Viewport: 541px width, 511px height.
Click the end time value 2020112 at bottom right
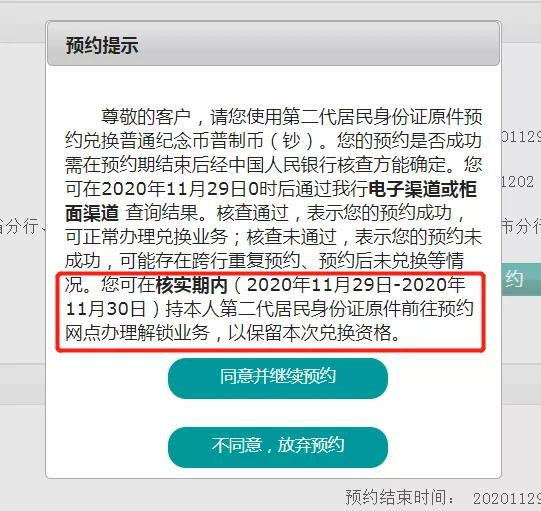tap(506, 498)
